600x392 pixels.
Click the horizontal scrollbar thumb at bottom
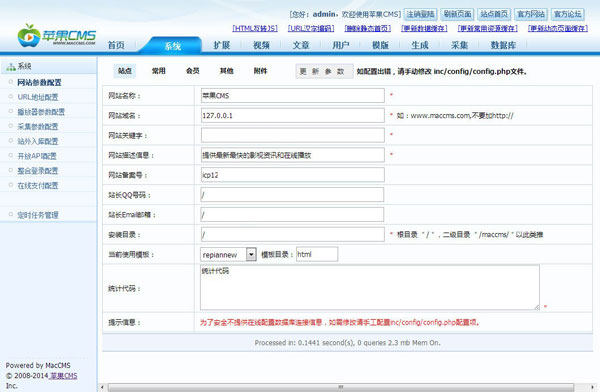341,387
